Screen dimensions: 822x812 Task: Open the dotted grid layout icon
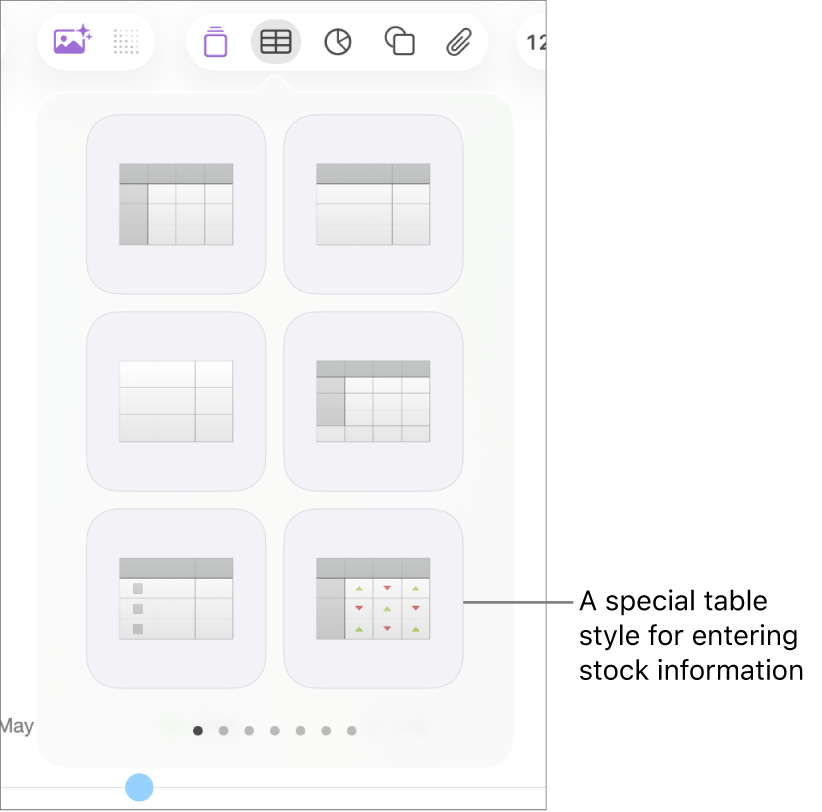pos(126,42)
